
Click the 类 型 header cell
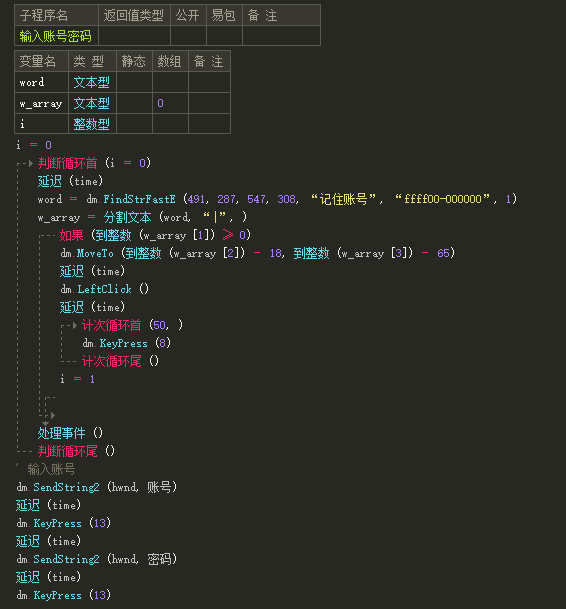(92, 61)
